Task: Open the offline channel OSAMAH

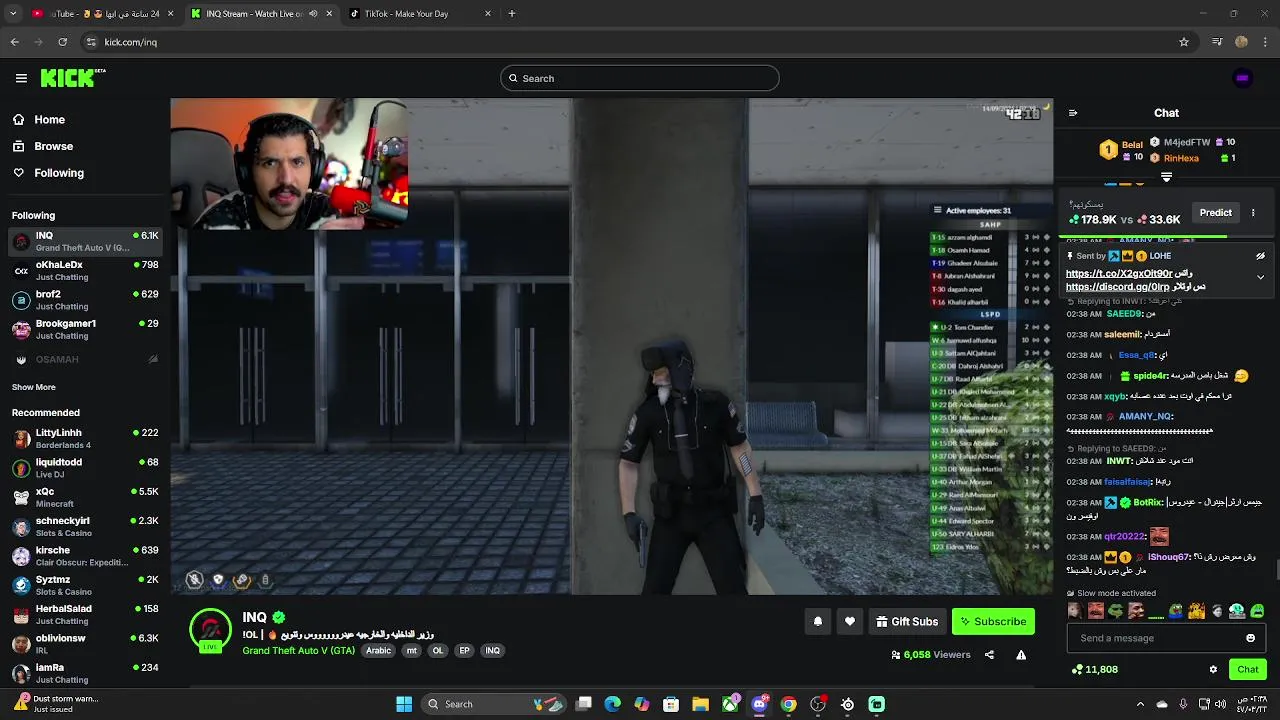Action: pos(85,359)
